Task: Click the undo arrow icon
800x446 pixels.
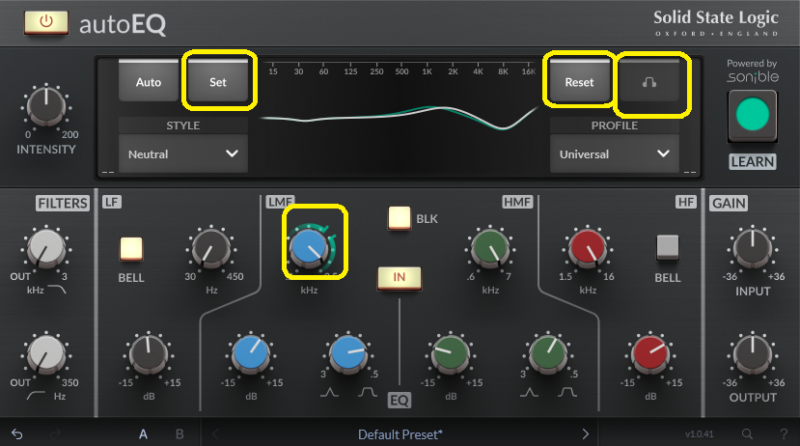Action: tap(17, 434)
